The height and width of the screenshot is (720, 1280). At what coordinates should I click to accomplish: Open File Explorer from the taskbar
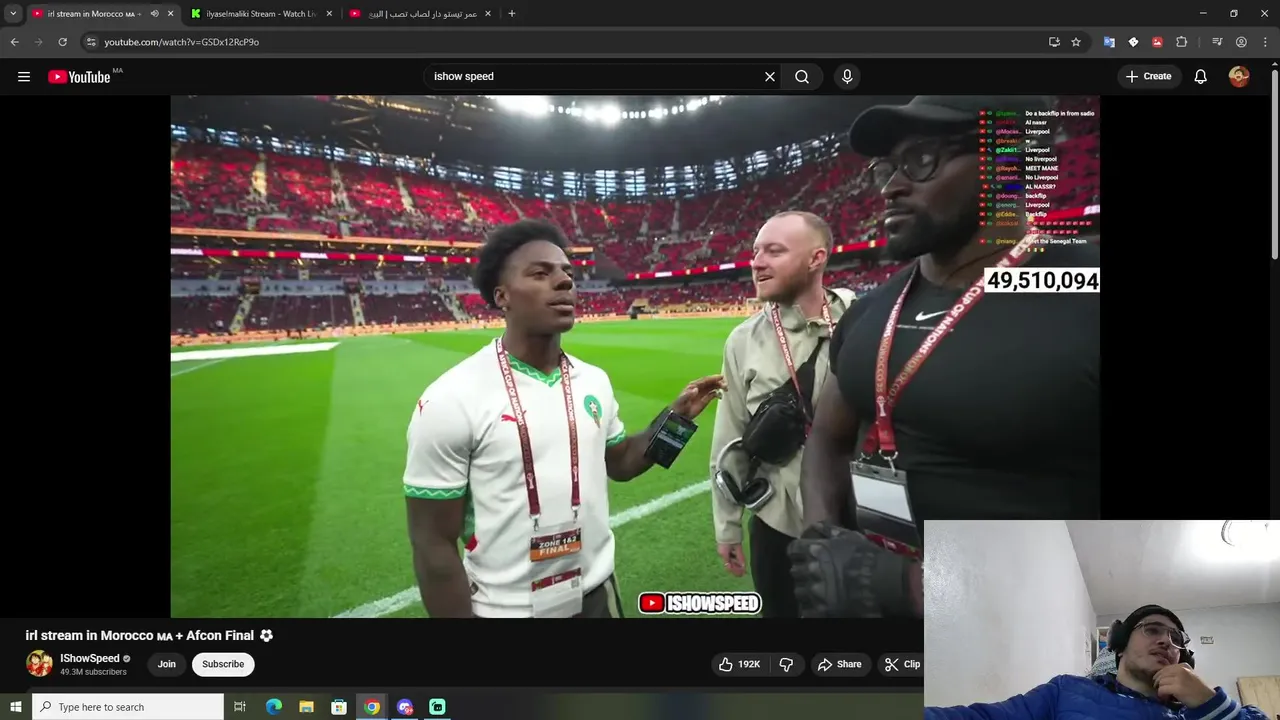coord(306,707)
